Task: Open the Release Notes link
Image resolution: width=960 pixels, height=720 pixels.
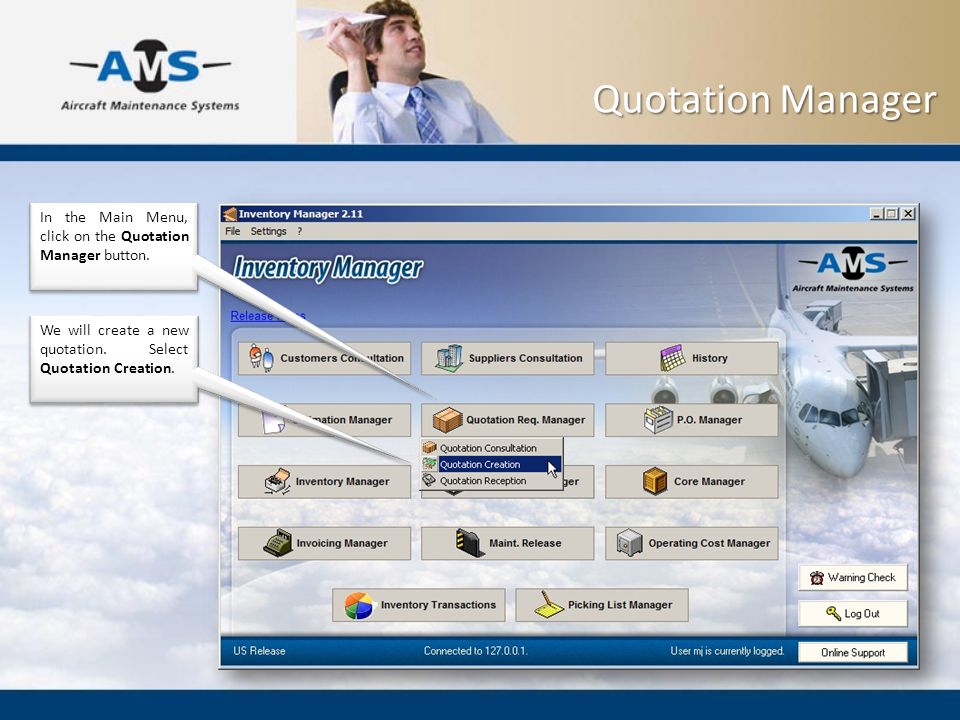Action: 268,316
